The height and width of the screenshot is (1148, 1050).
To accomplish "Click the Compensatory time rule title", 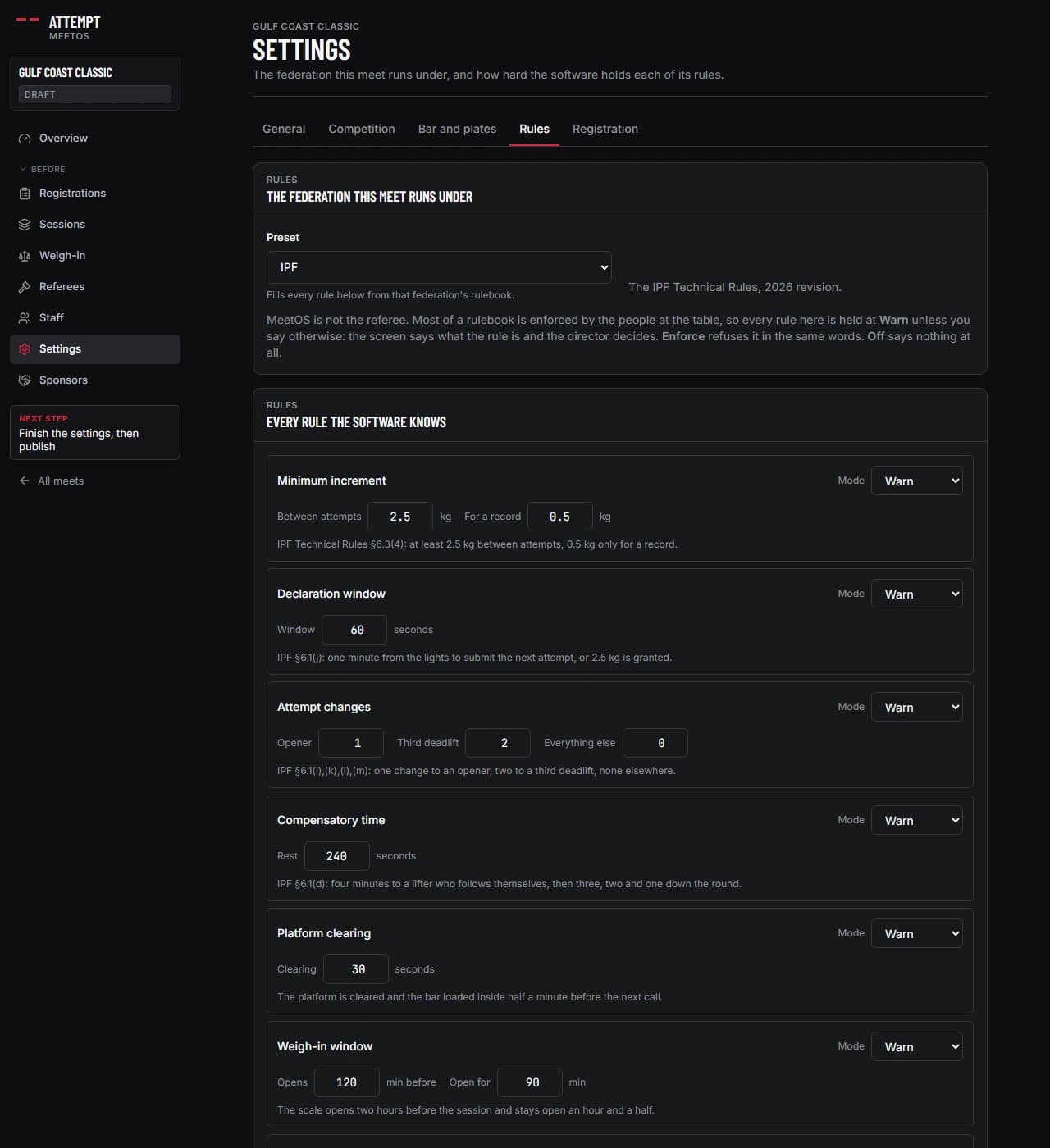I will [x=331, y=820].
